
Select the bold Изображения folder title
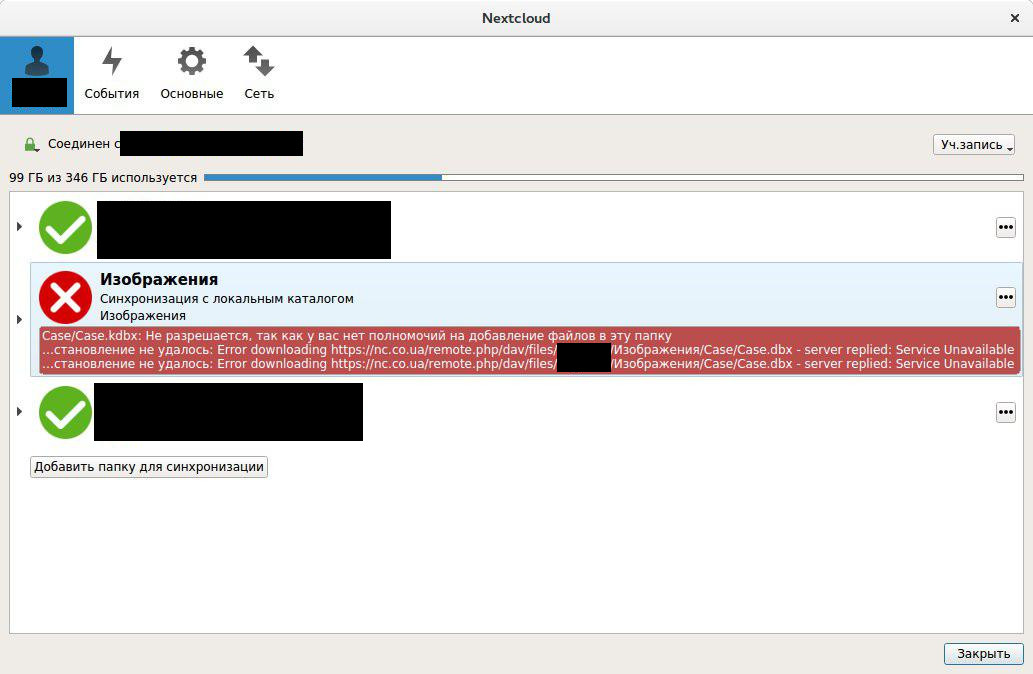click(159, 279)
